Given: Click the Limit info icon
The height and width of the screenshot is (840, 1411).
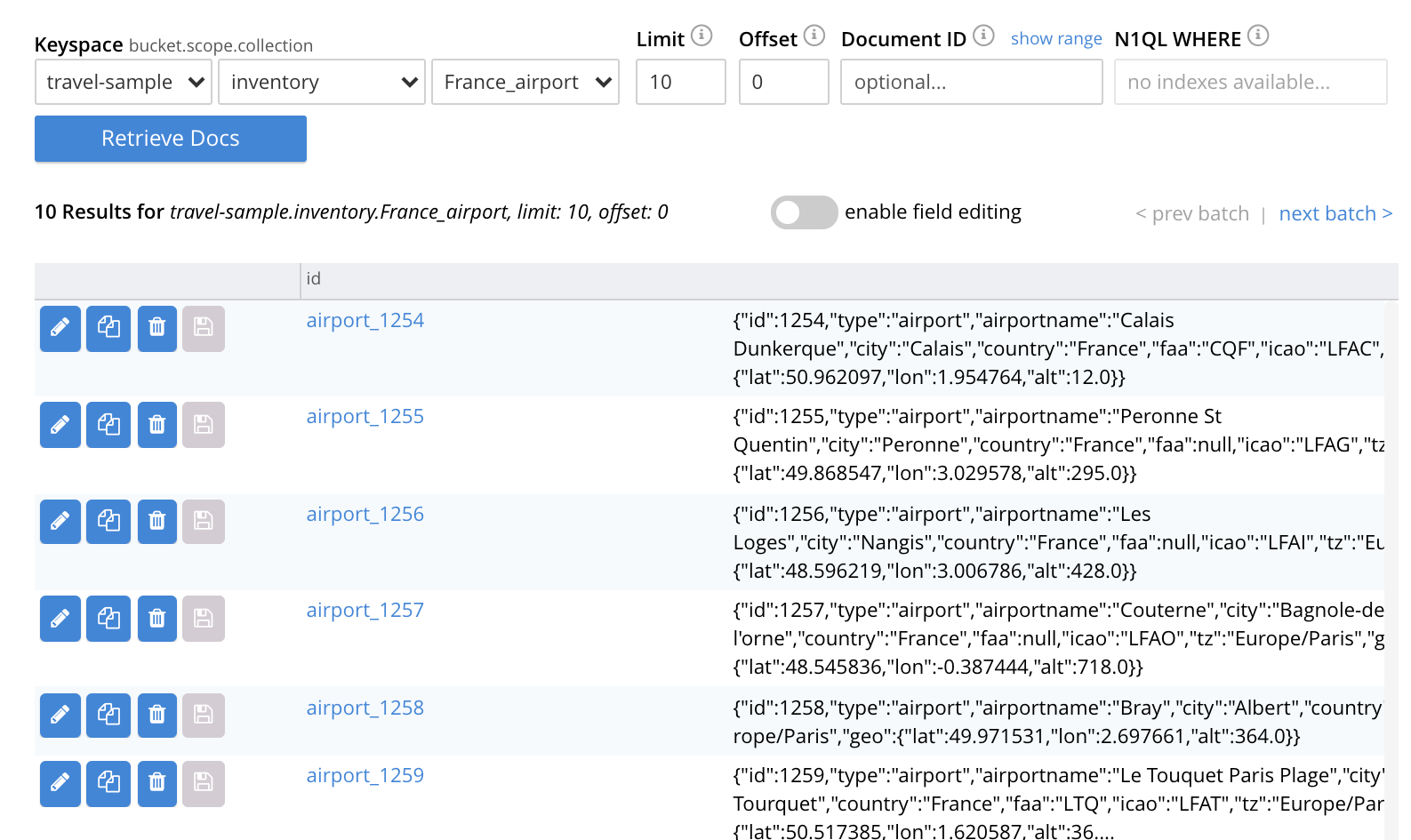Looking at the screenshot, I should click(701, 36).
